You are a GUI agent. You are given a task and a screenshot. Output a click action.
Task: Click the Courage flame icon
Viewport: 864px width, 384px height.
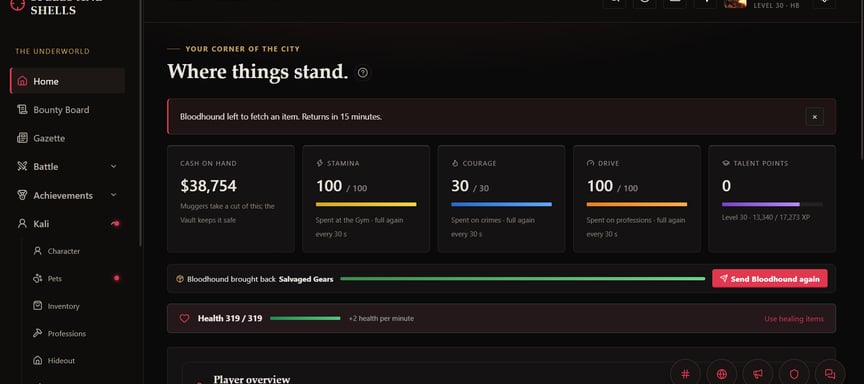click(x=455, y=164)
